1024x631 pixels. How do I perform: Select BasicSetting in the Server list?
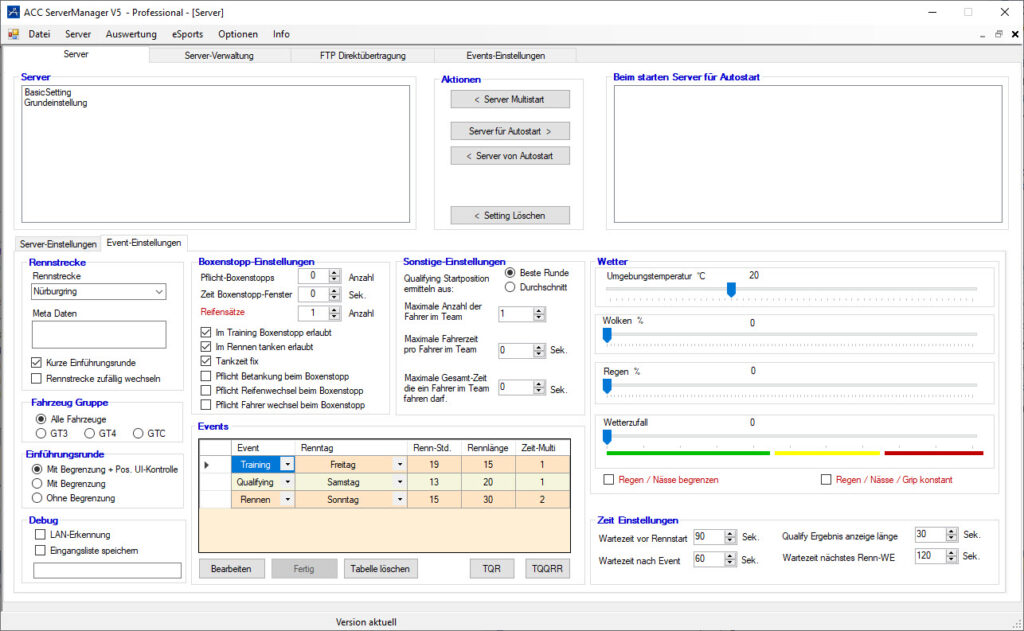pyautogui.click(x=48, y=92)
